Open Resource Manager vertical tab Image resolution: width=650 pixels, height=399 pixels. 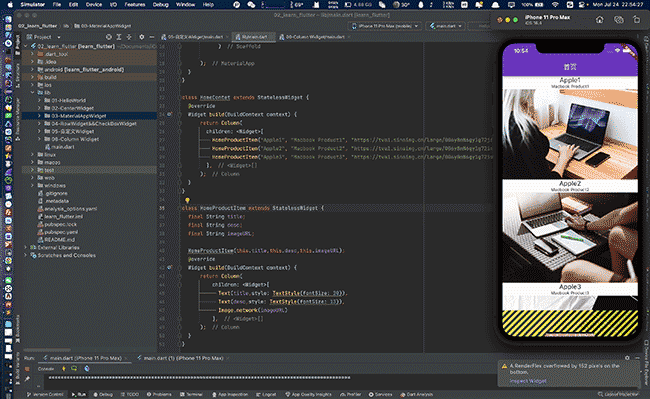(x=17, y=119)
